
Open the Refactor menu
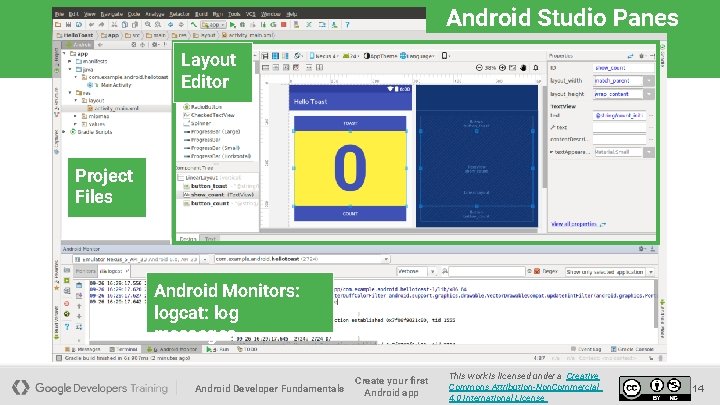(179, 14)
